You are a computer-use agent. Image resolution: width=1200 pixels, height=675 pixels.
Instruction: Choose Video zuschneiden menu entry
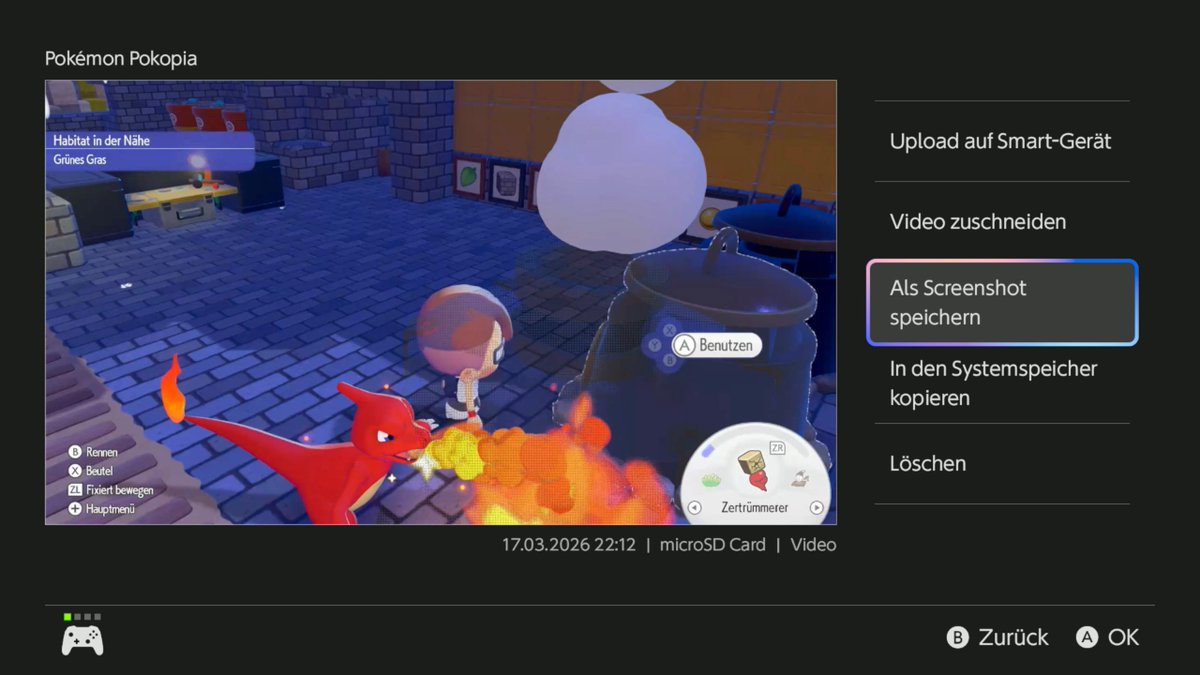pyautogui.click(x=1001, y=221)
